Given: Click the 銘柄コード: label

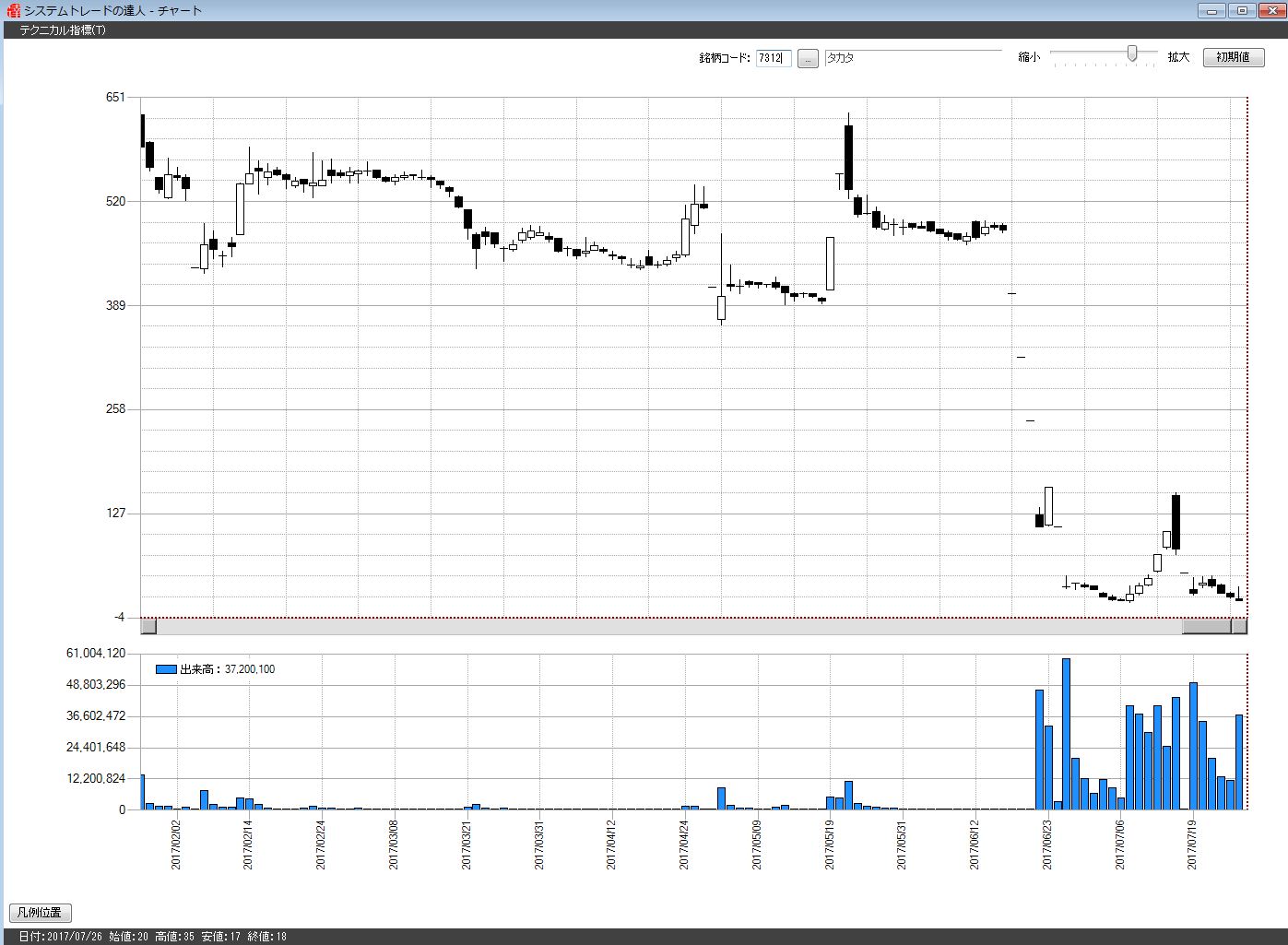Looking at the screenshot, I should [725, 58].
